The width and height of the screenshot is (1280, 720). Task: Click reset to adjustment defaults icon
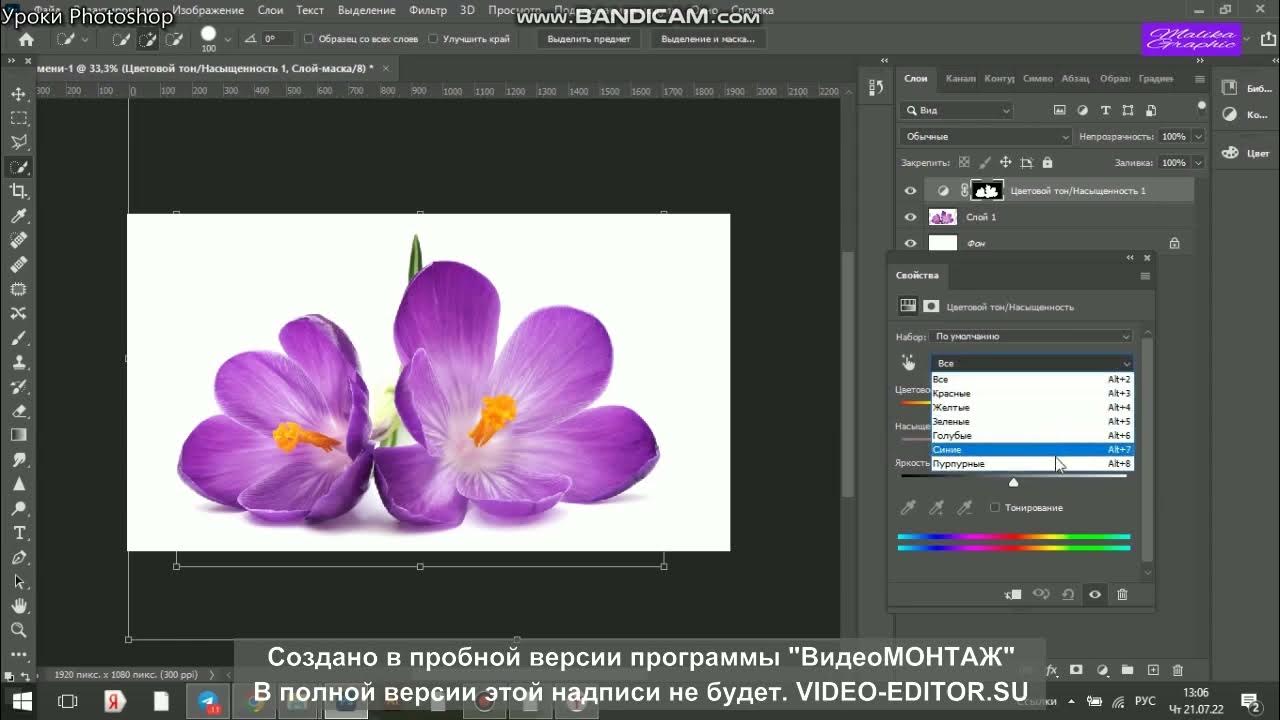pyautogui.click(x=1068, y=594)
